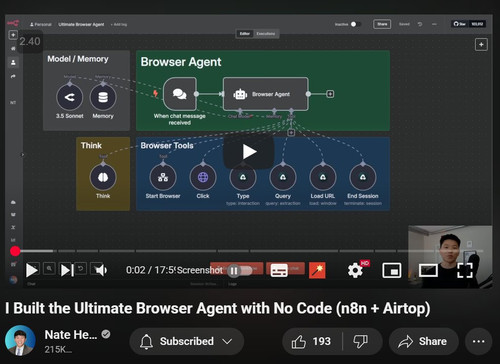This screenshot has height=364, width=500.
Task: Click the Think brain node in video
Action: 103,177
